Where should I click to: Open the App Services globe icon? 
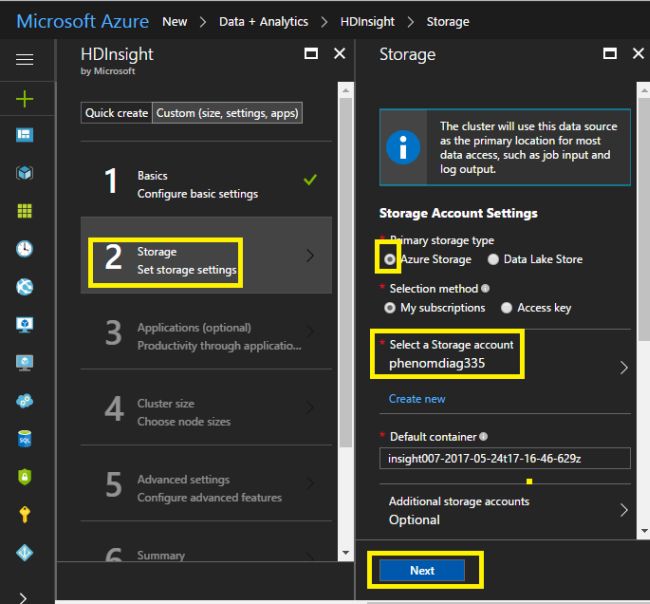24,287
